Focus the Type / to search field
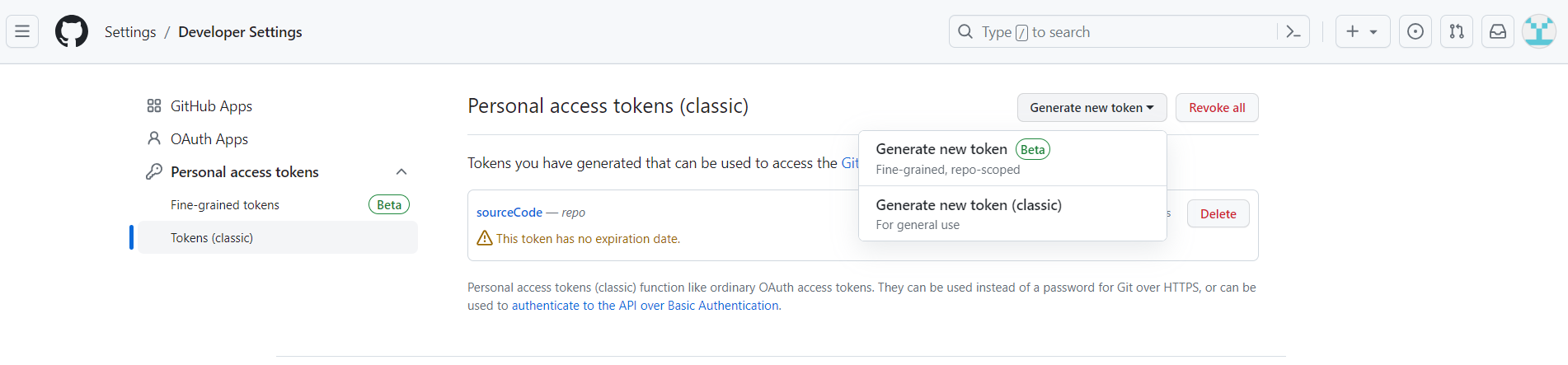The width and height of the screenshot is (1568, 365). point(1121,32)
